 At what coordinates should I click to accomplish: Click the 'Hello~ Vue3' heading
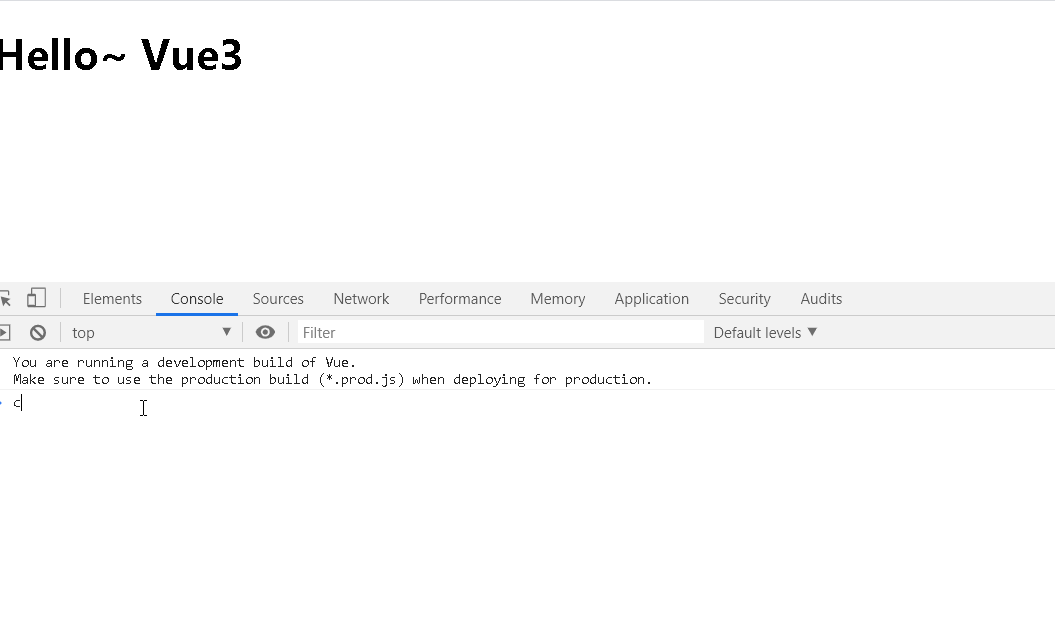click(121, 55)
